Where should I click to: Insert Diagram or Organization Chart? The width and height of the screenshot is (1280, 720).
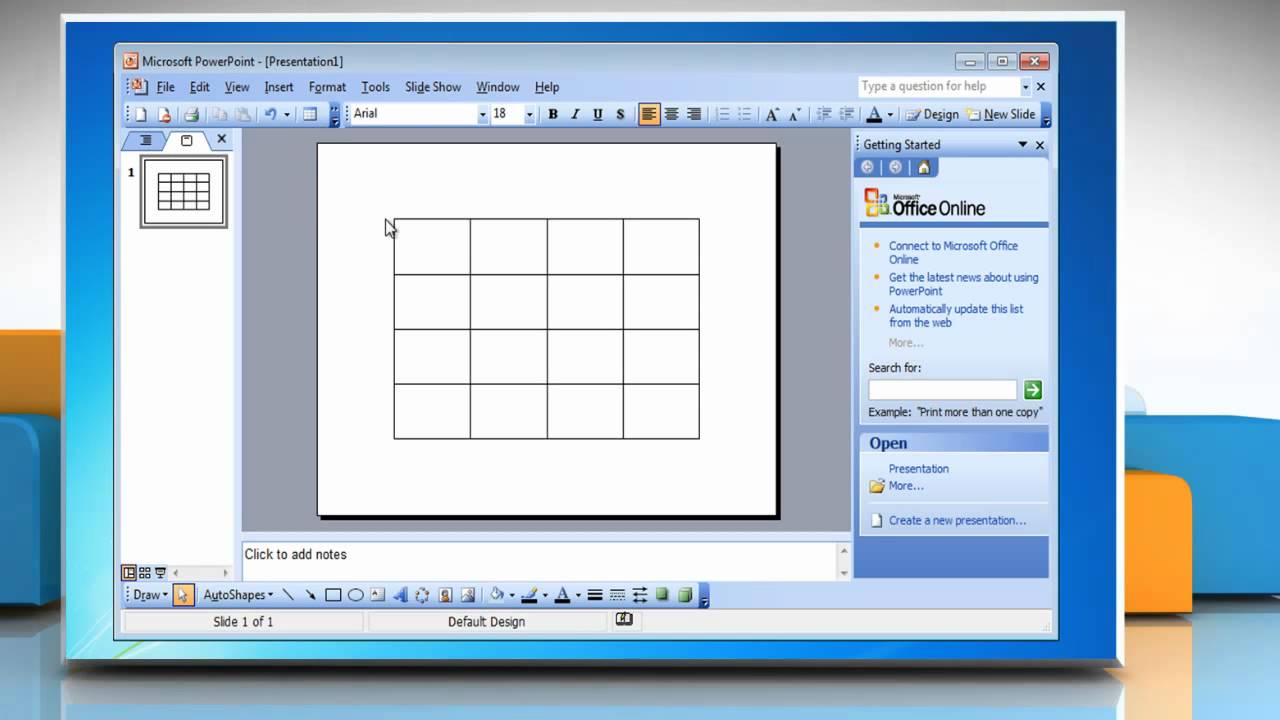tap(422, 595)
